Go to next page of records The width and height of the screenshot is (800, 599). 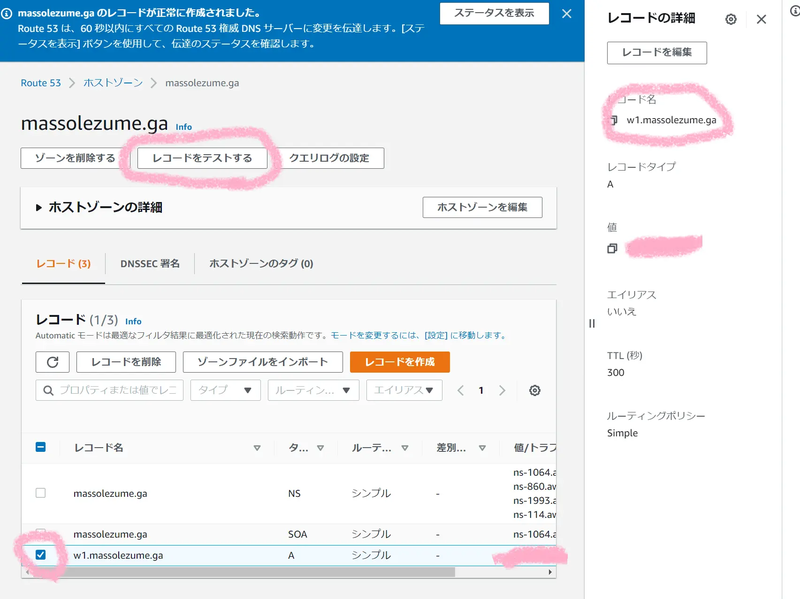[x=502, y=390]
